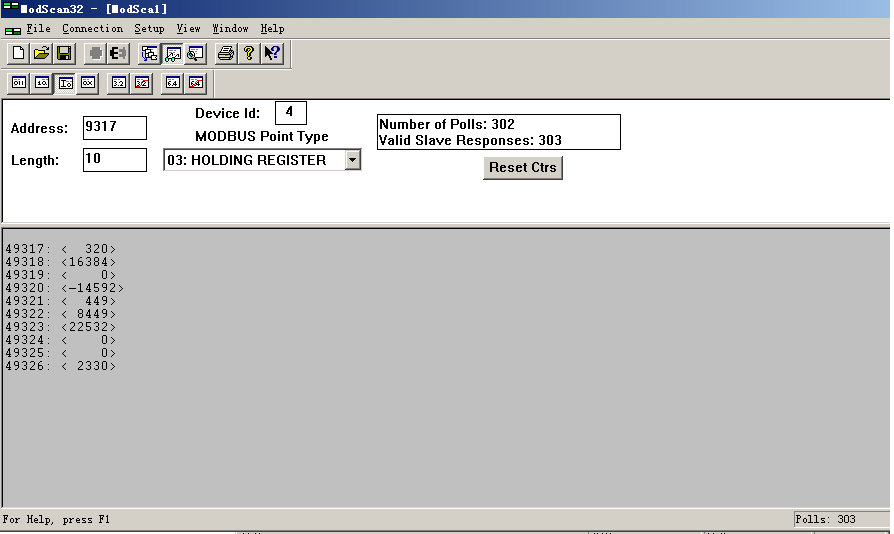Viewport: 894px width, 534px height.
Task: Expand the View menu
Action: 188,29
